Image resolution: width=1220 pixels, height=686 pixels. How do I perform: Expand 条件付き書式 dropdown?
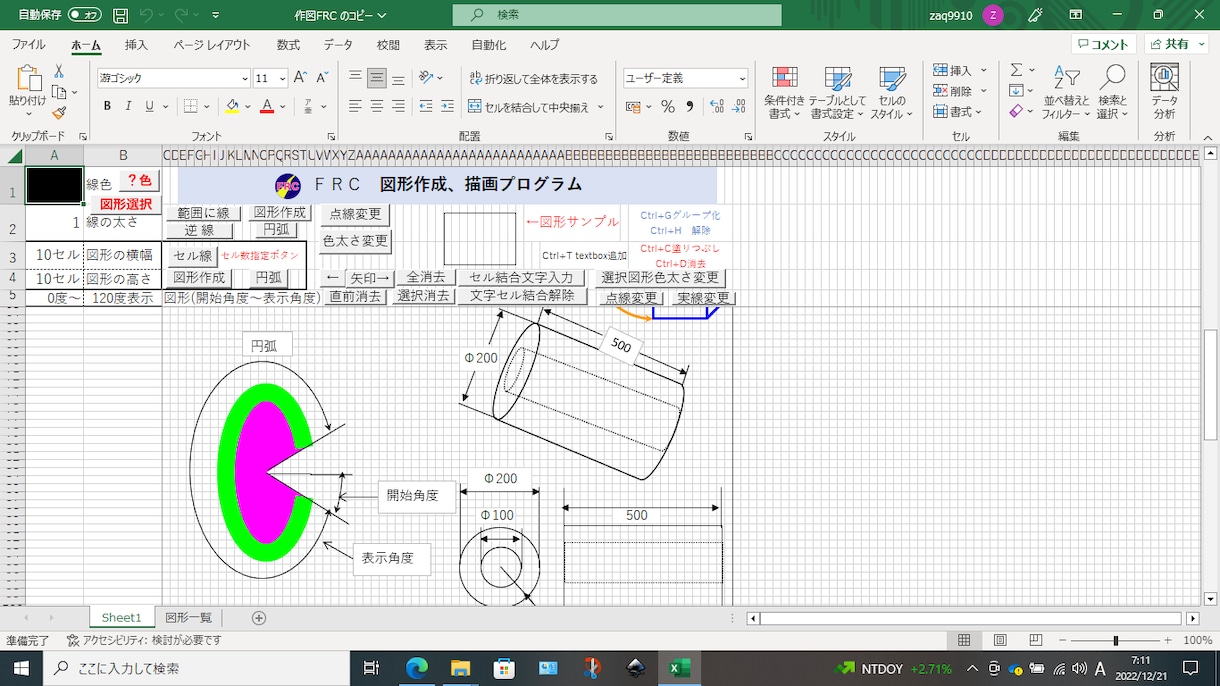click(785, 93)
